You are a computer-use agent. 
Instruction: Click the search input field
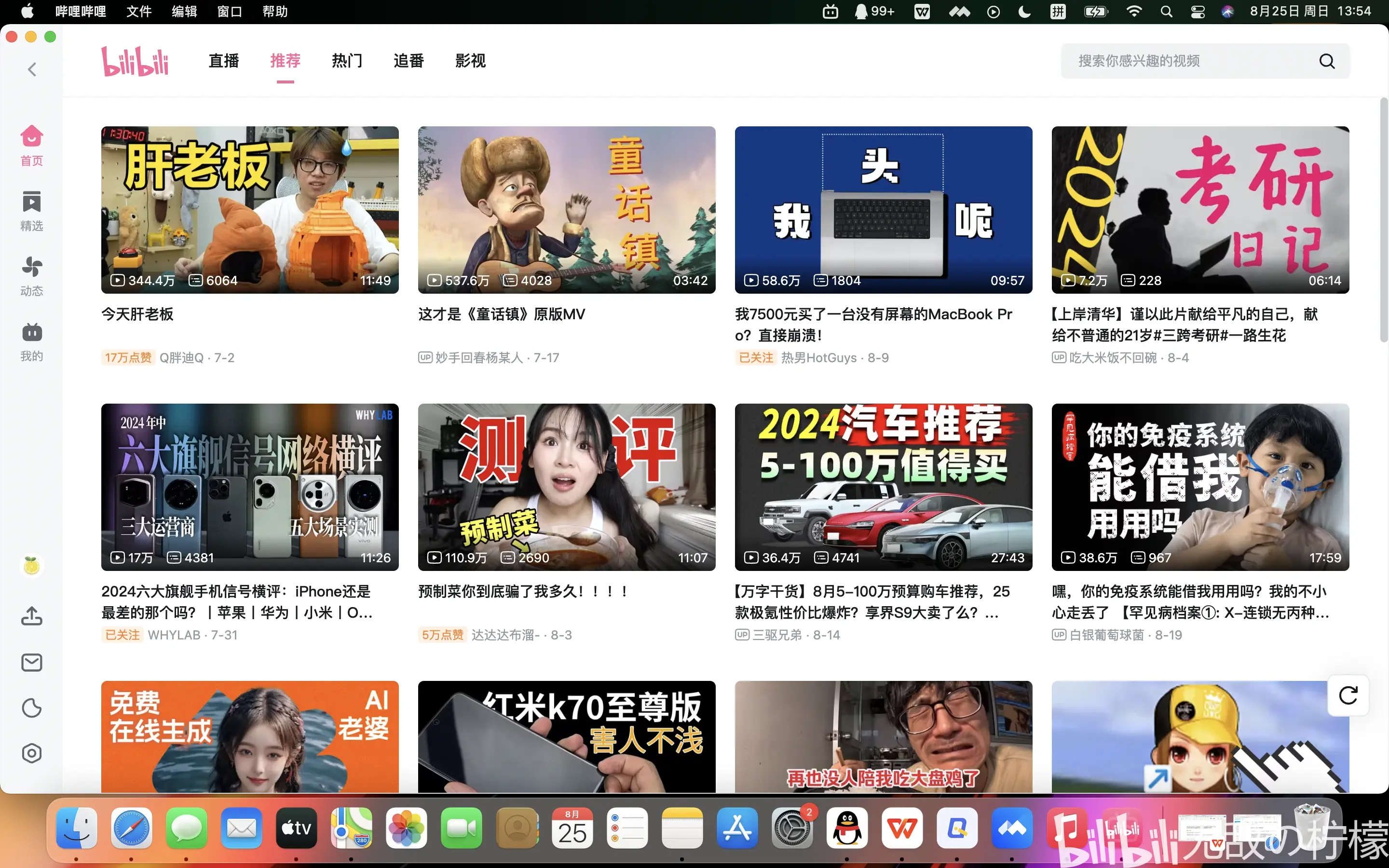1205,61
